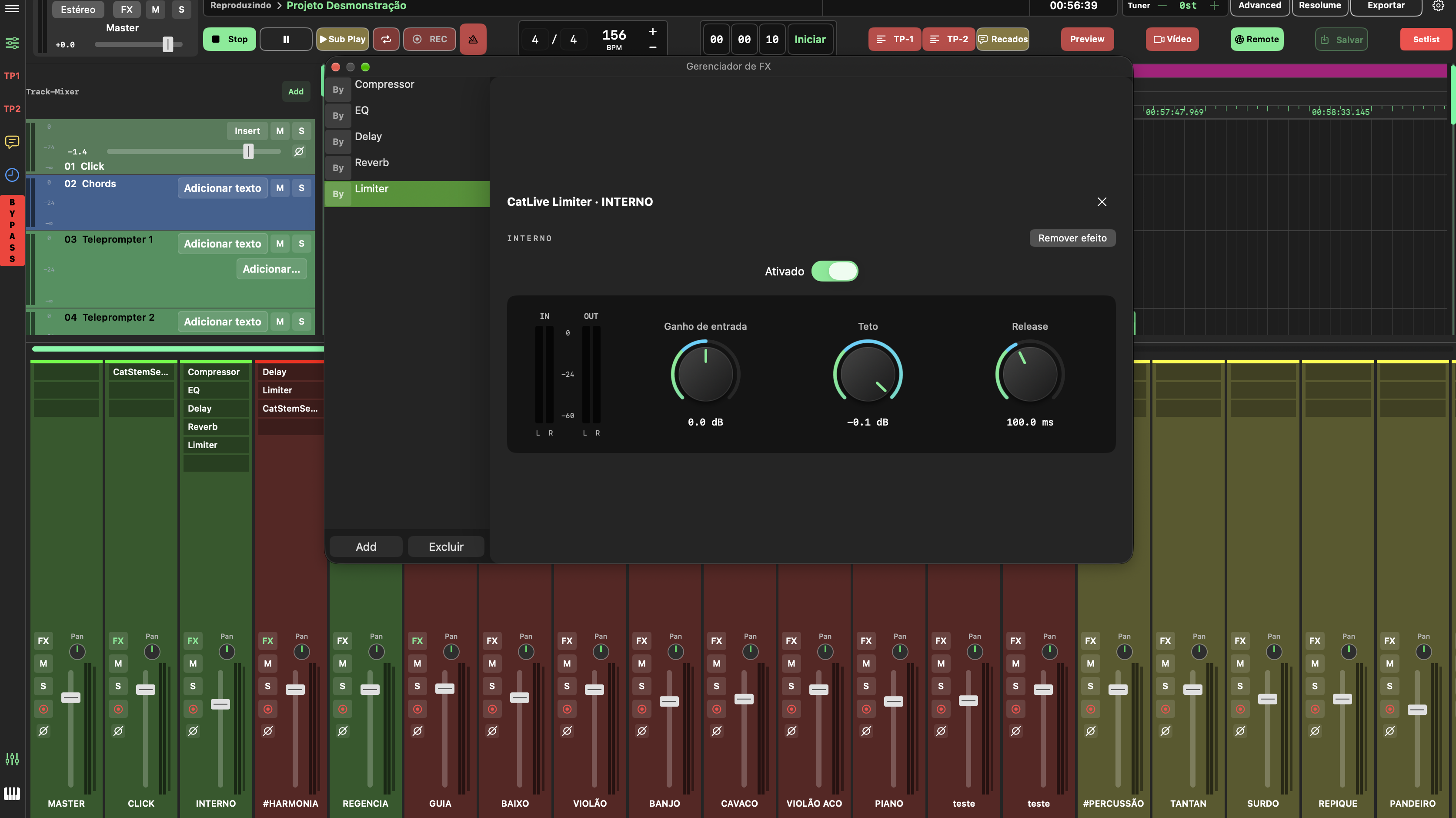Viewport: 1456px width, 818px height.
Task: Open the fader mixer icon in sidebar
Action: pyautogui.click(x=12, y=758)
